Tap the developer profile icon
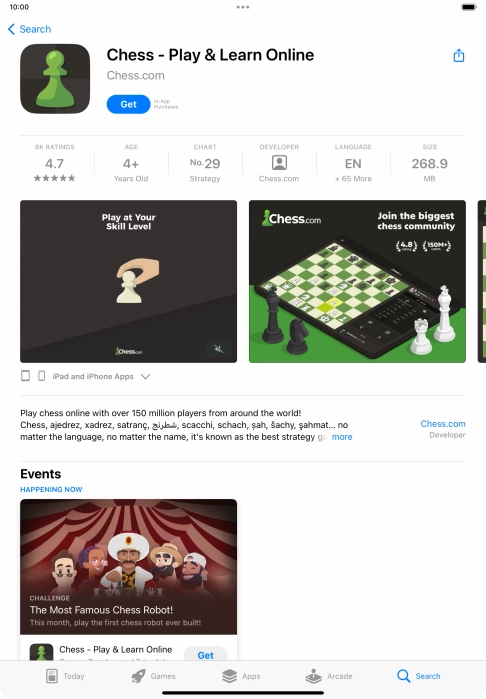486x699 pixels. [x=280, y=163]
